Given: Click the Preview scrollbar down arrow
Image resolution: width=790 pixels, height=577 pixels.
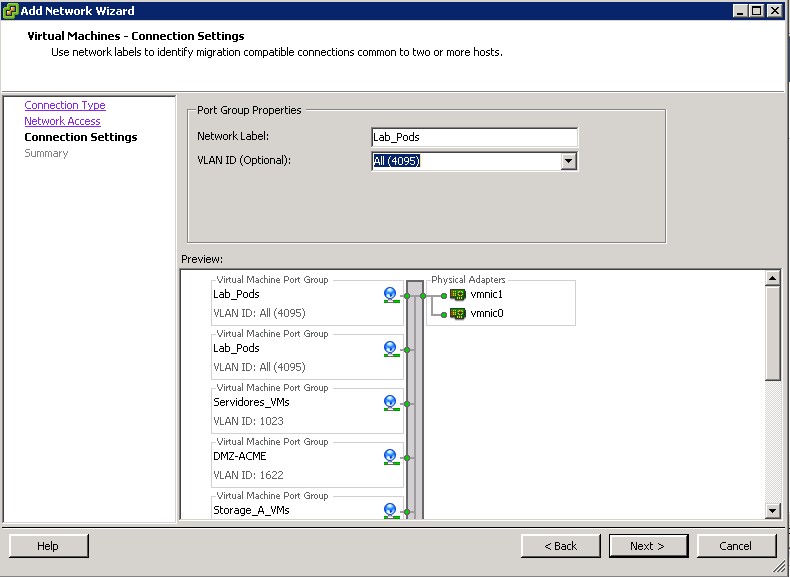Looking at the screenshot, I should pos(772,511).
